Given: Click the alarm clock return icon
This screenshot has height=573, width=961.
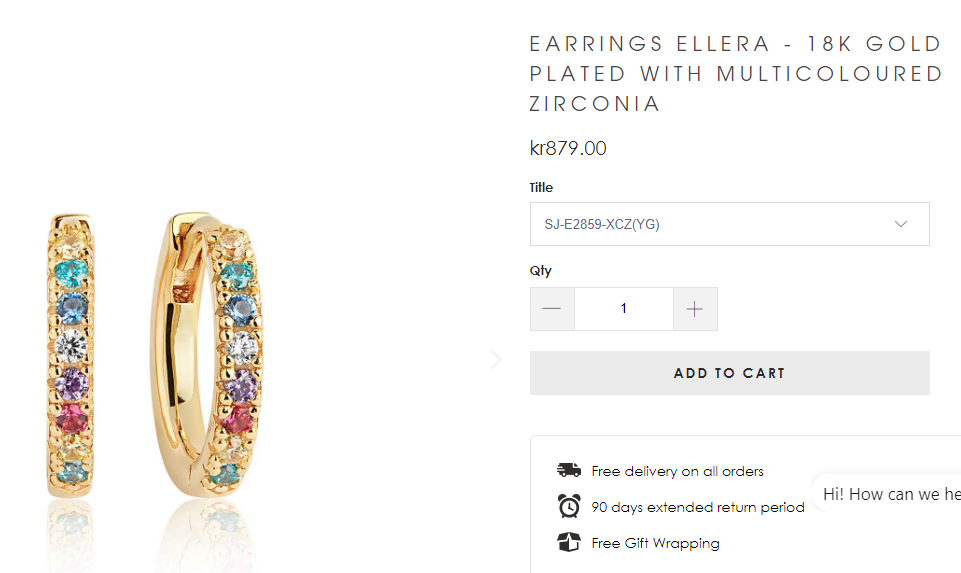Looking at the screenshot, I should (569, 506).
